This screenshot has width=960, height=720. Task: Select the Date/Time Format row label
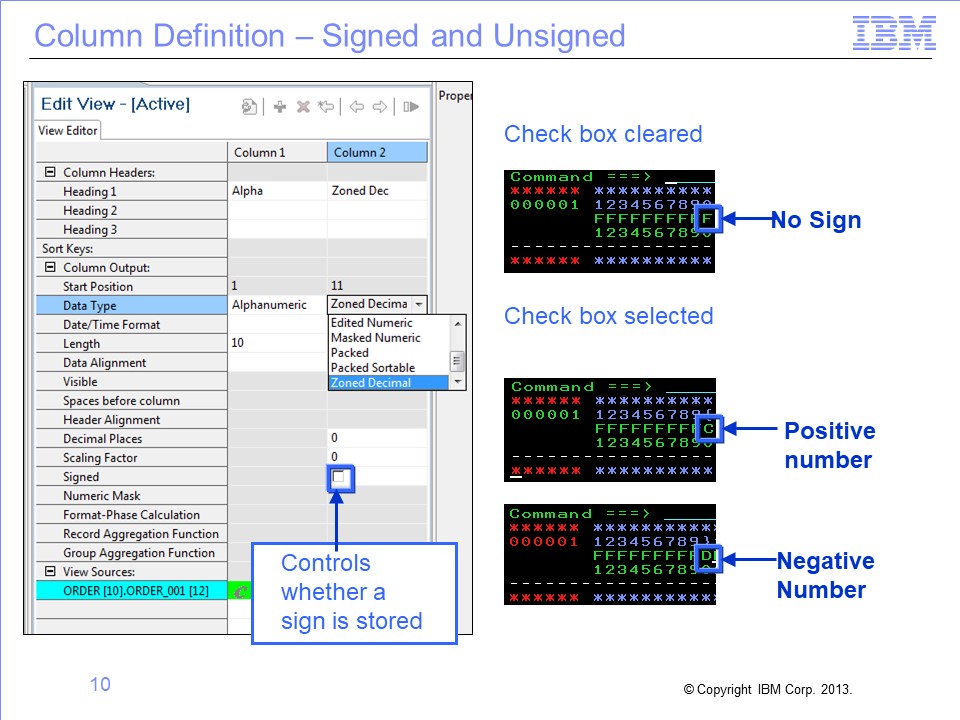(132, 324)
